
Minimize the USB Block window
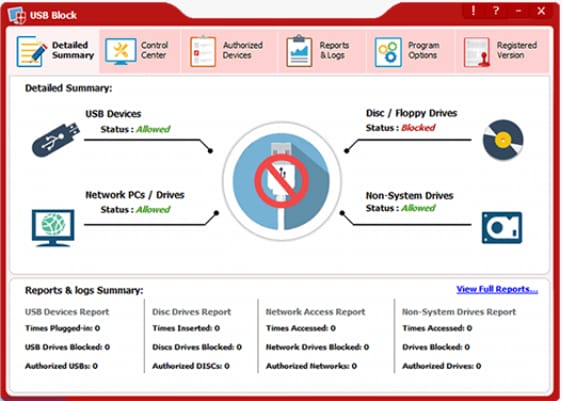click(x=518, y=11)
